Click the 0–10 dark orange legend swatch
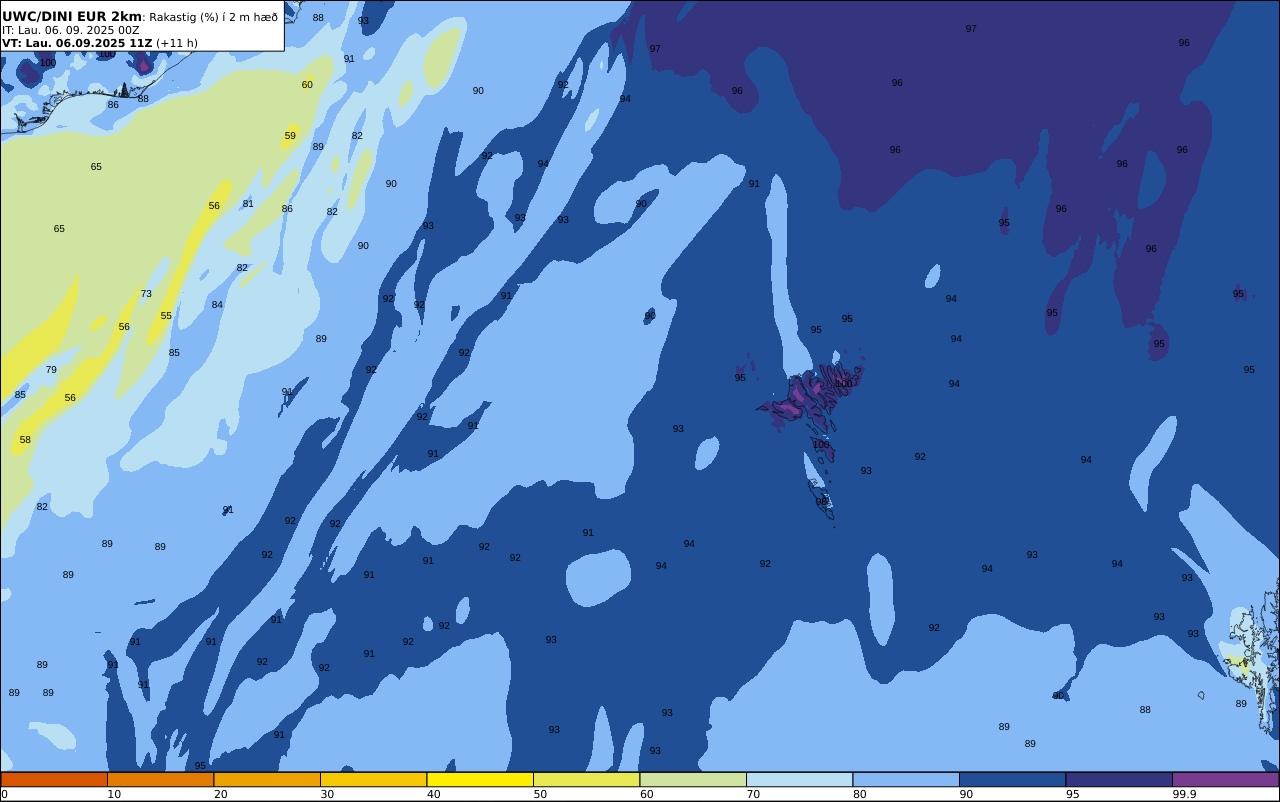This screenshot has width=1280, height=802. click(54, 779)
